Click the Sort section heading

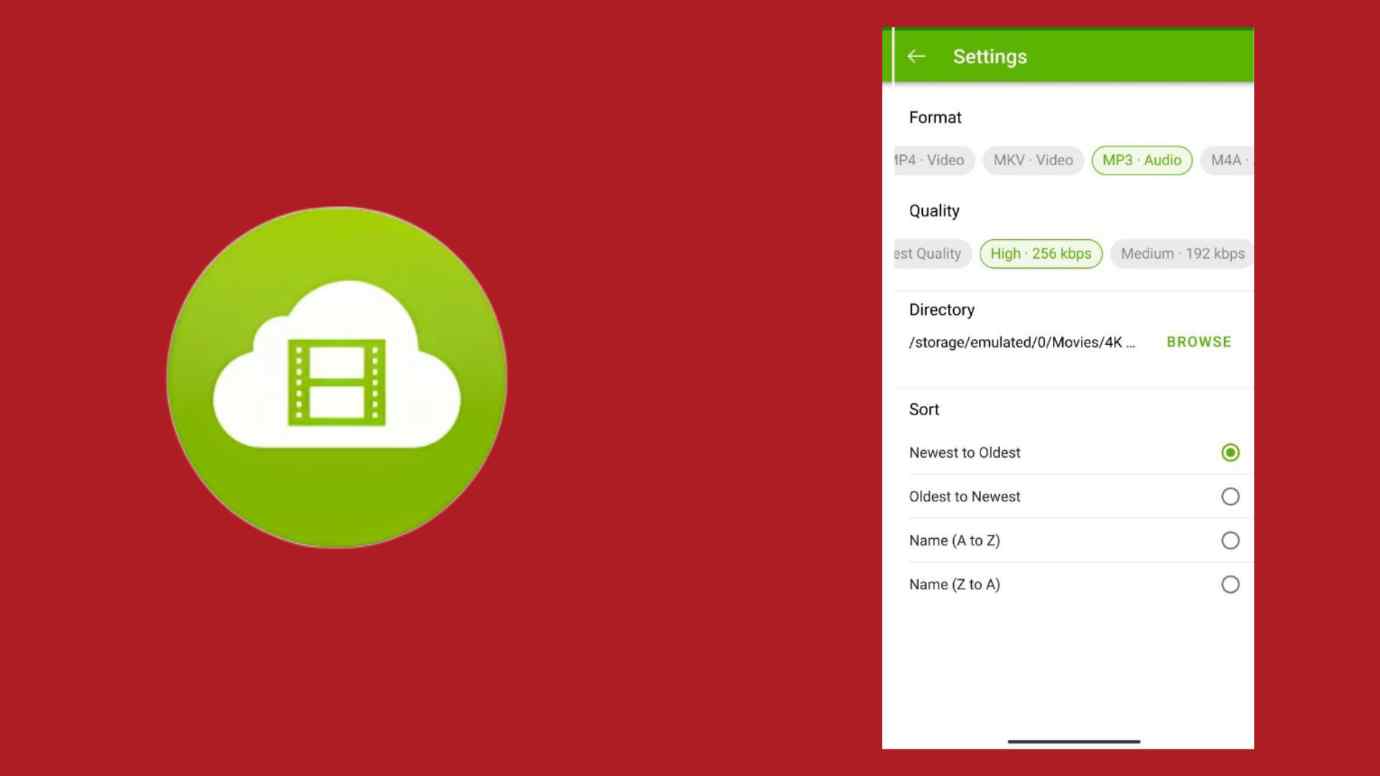point(924,409)
